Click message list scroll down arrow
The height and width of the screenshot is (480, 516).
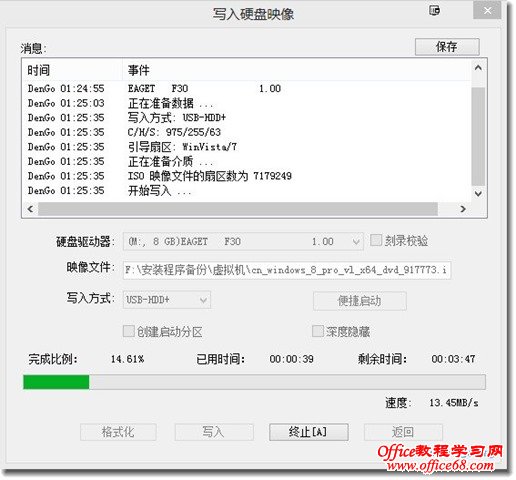tap(478, 194)
